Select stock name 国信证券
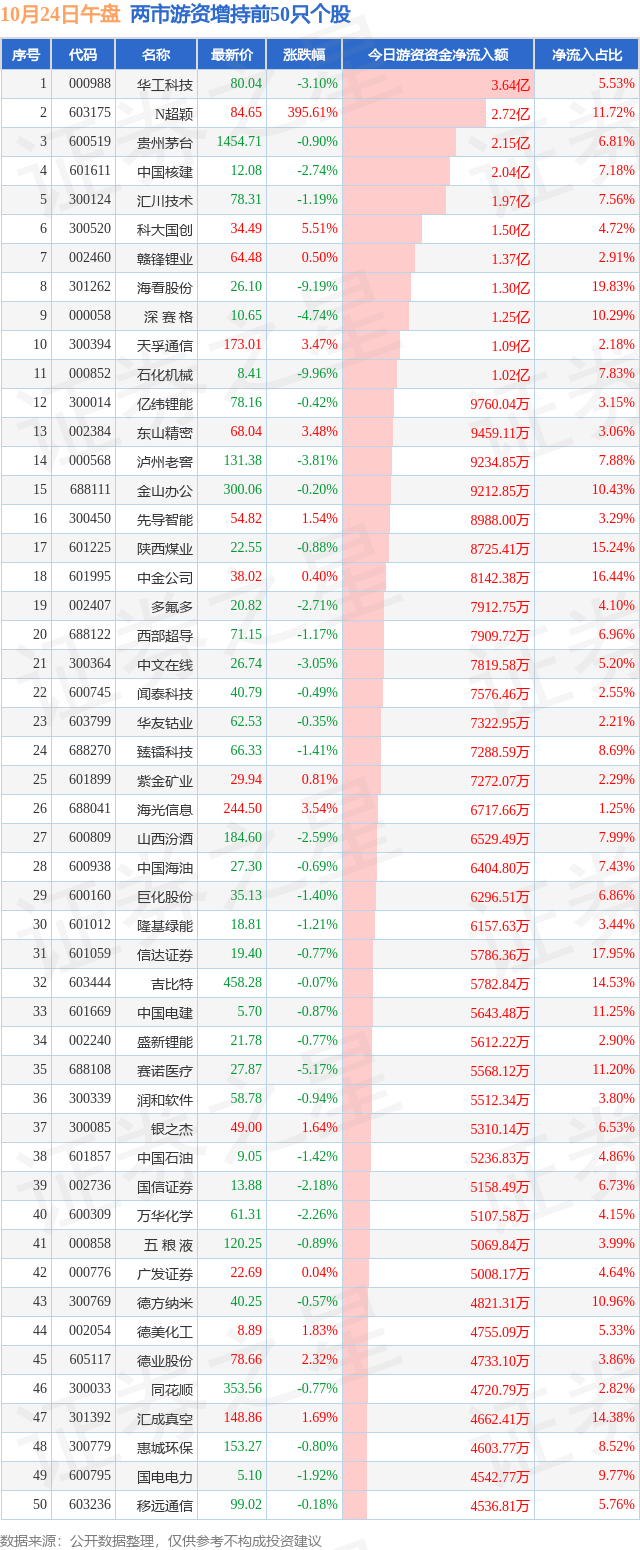The width and height of the screenshot is (640, 1550). pyautogui.click(x=165, y=1186)
